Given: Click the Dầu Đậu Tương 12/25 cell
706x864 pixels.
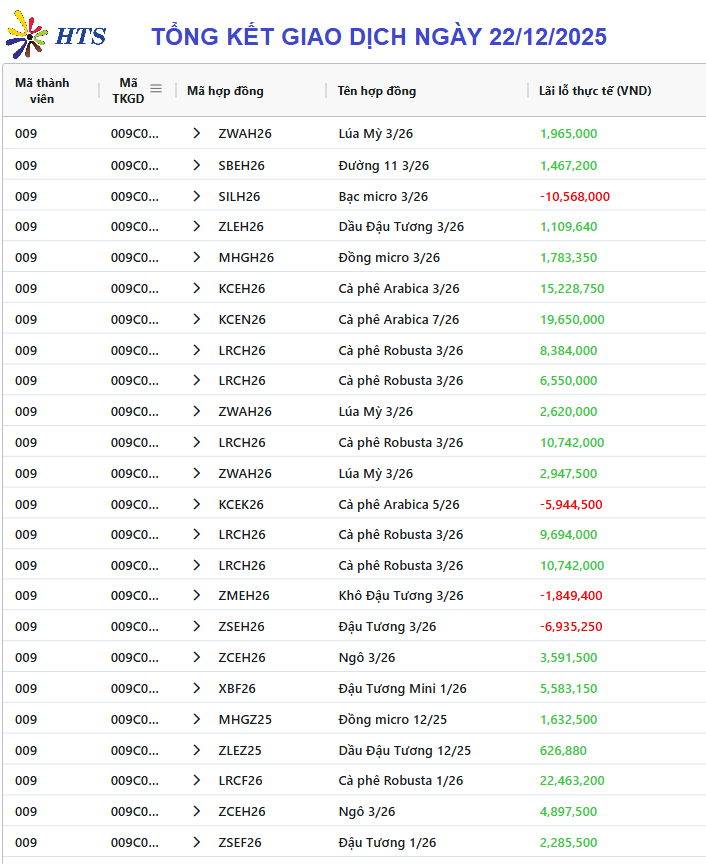Looking at the screenshot, I should click(404, 750).
